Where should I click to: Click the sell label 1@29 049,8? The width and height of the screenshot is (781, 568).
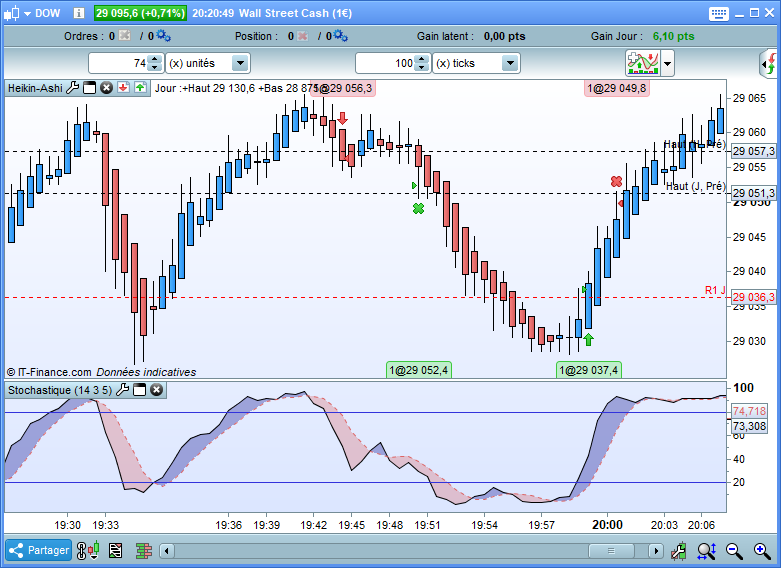click(x=617, y=88)
